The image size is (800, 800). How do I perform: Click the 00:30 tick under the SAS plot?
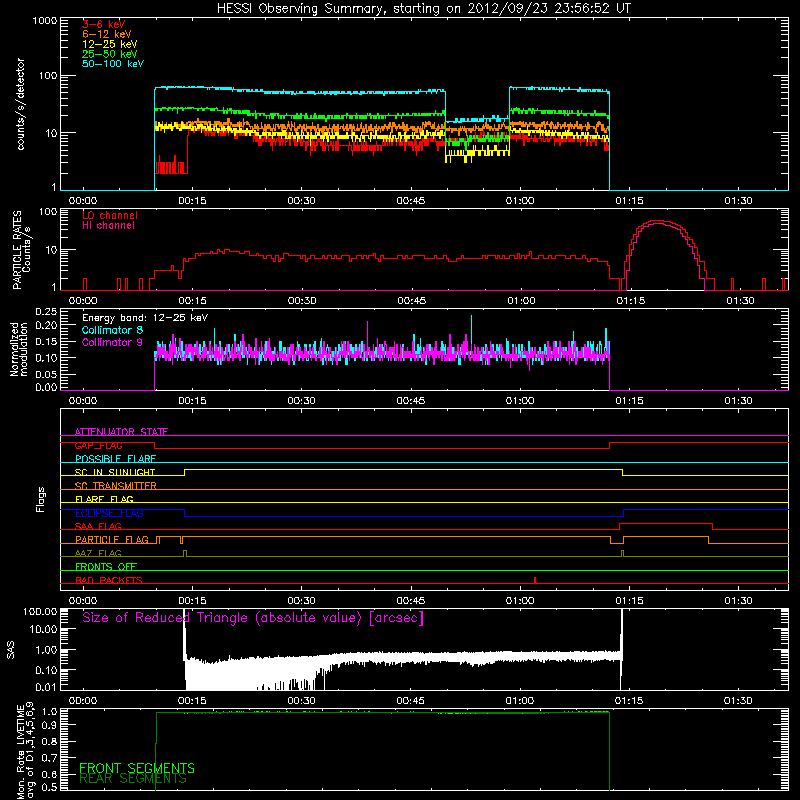pyautogui.click(x=302, y=701)
